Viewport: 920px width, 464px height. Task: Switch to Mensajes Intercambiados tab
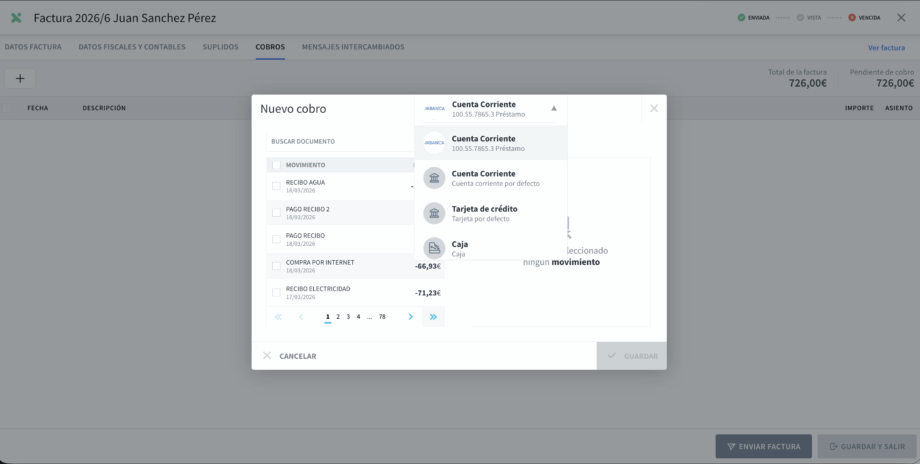coord(353,47)
